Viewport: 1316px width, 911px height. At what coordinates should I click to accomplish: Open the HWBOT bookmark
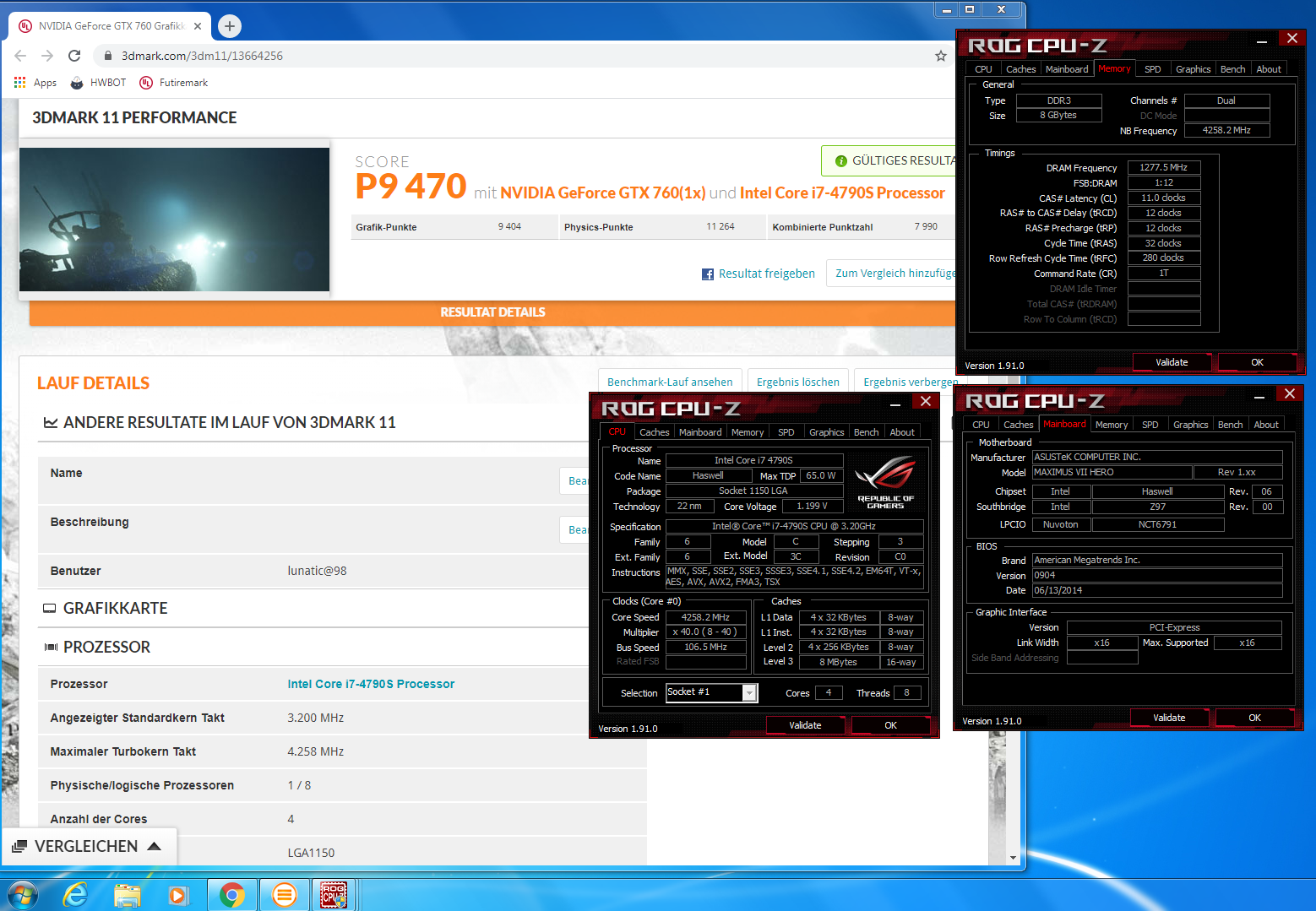click(x=98, y=83)
